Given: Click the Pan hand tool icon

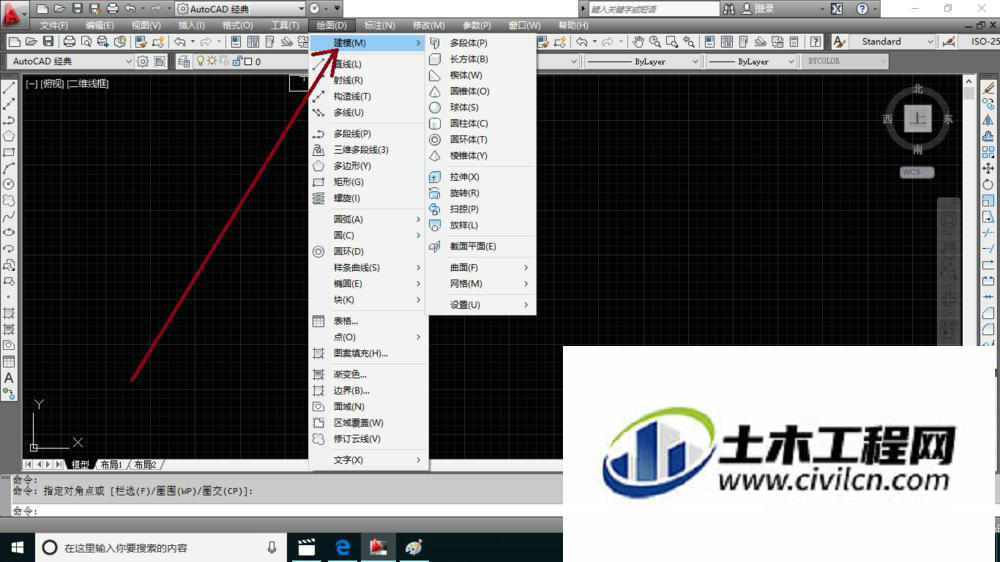Looking at the screenshot, I should point(638,41).
